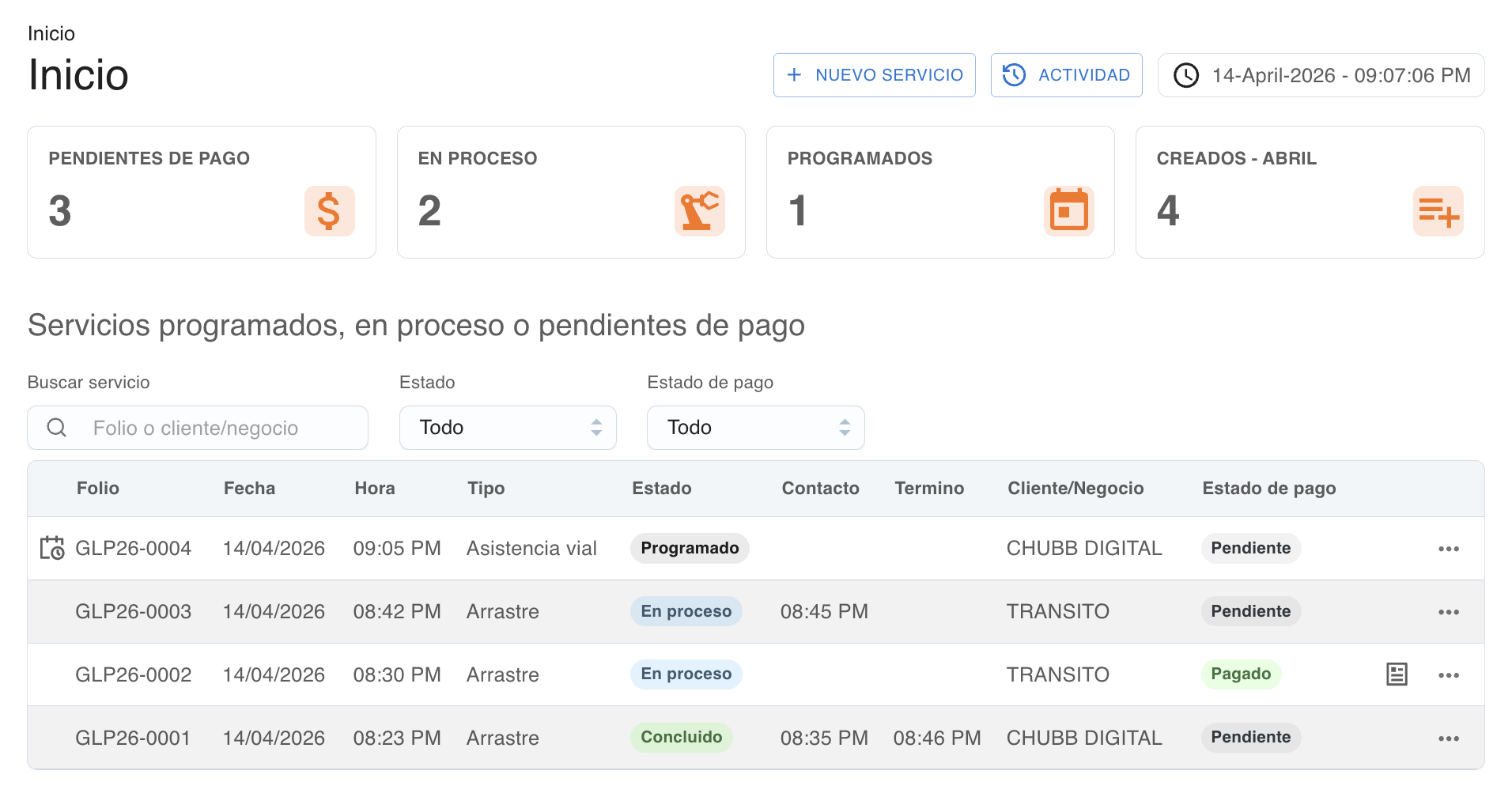Image resolution: width=1512 pixels, height=797 pixels.
Task: Click folio GLP26-0001
Action: pos(133,738)
